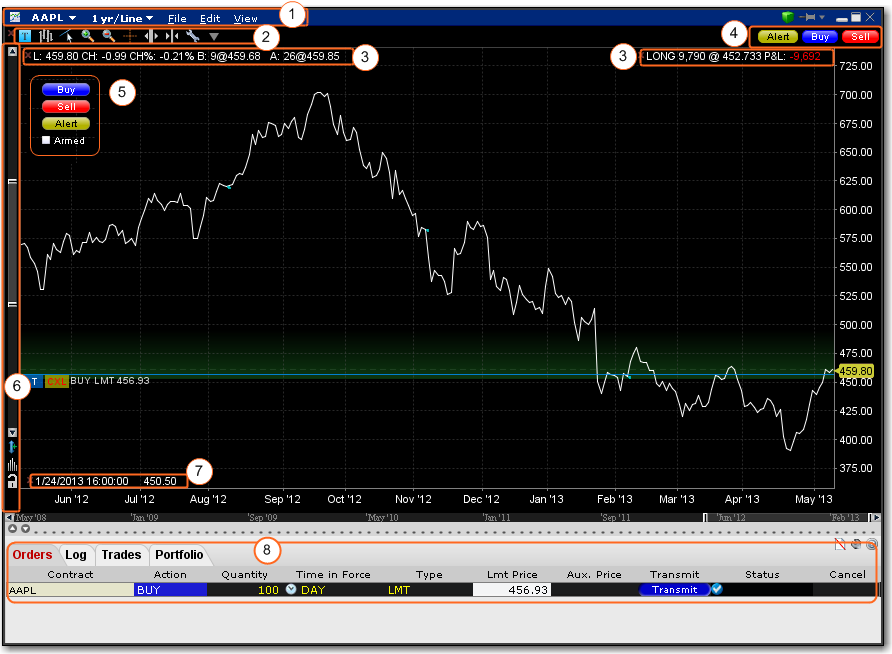The height and width of the screenshot is (654, 892).
Task: Click the blue expand-axis arrow icon
Action: [x=11, y=445]
